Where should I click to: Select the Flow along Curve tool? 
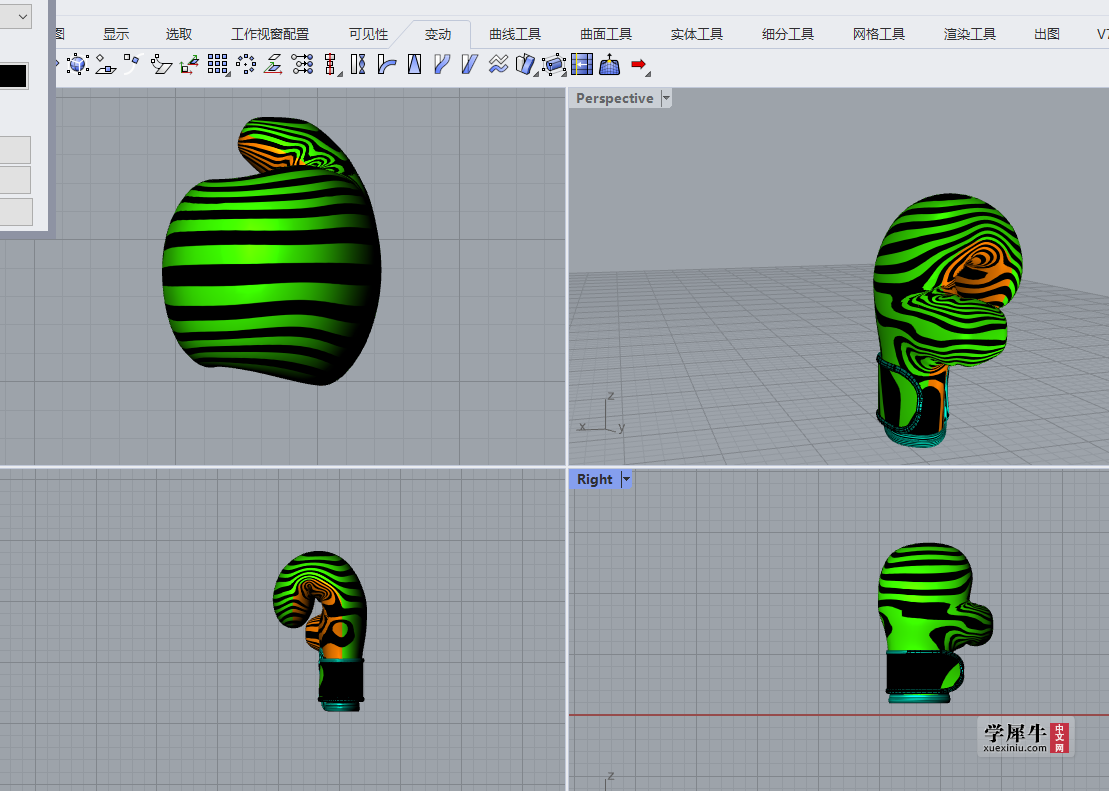pos(442,65)
